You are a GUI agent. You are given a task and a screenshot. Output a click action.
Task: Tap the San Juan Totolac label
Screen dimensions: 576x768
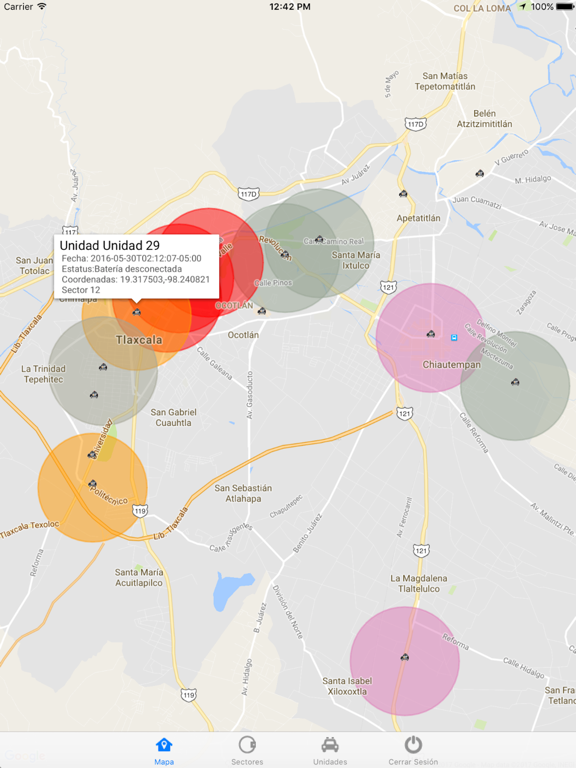pos(34,265)
